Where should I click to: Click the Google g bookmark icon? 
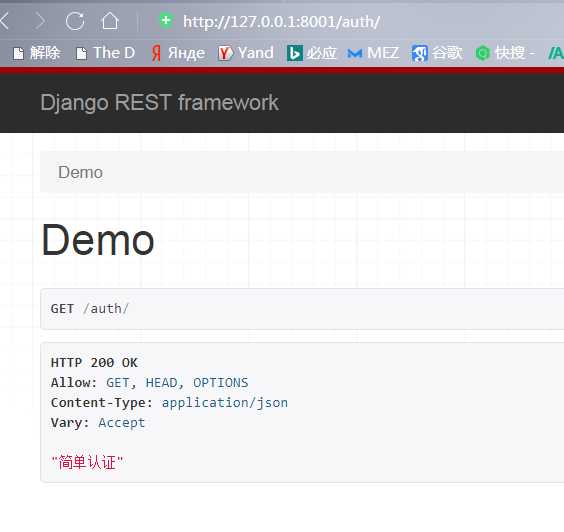(x=419, y=54)
